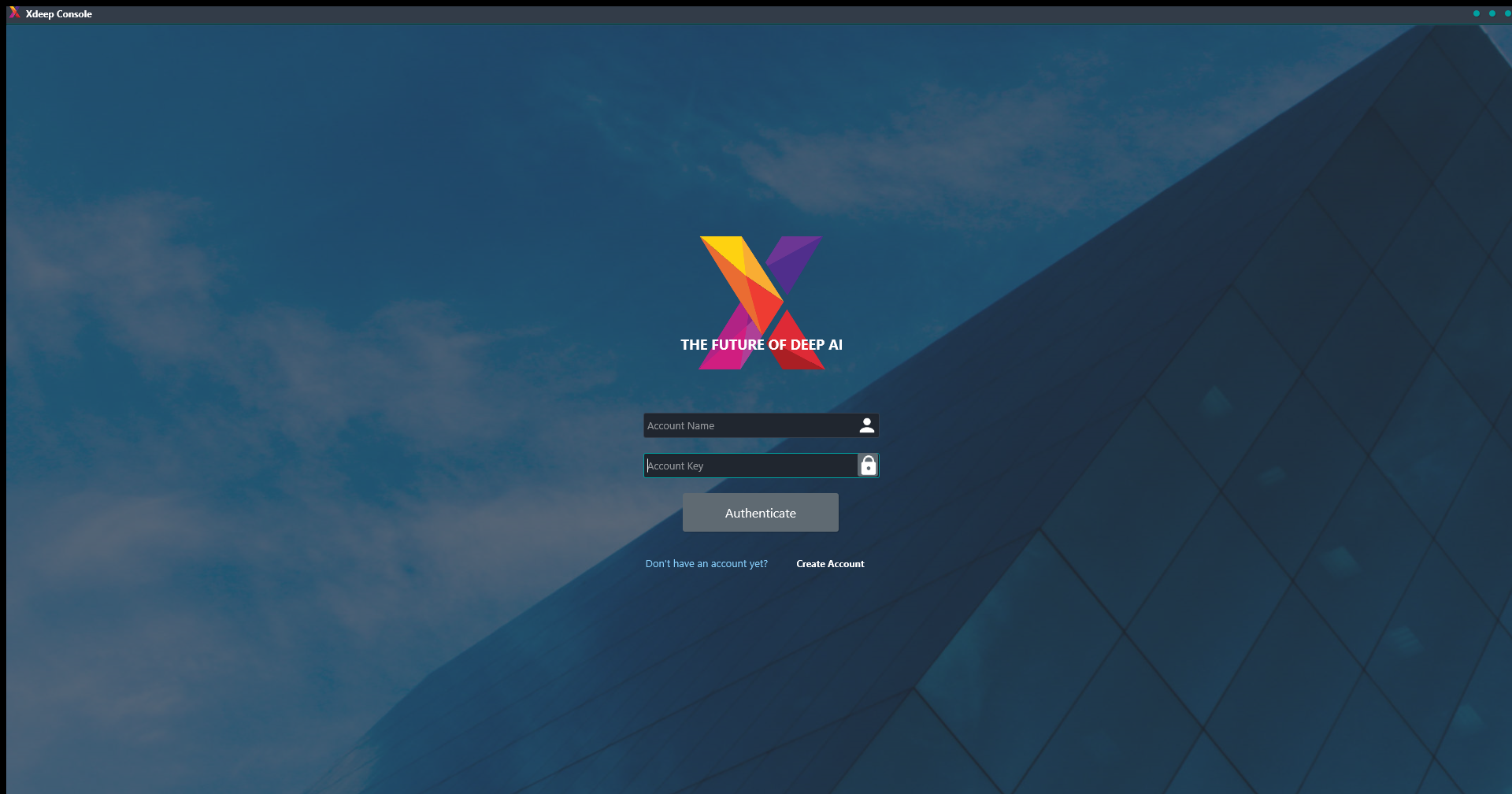The width and height of the screenshot is (1512, 794).
Task: Click the Authenticate button
Action: [x=761, y=513]
